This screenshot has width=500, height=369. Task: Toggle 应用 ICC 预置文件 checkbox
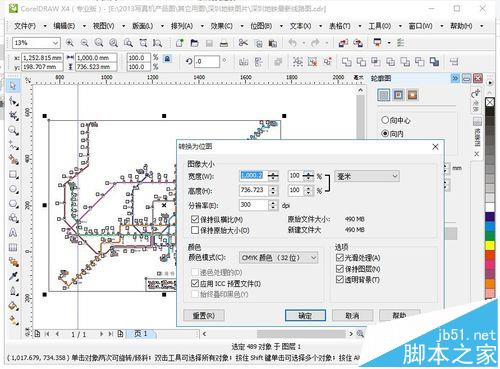(195, 284)
